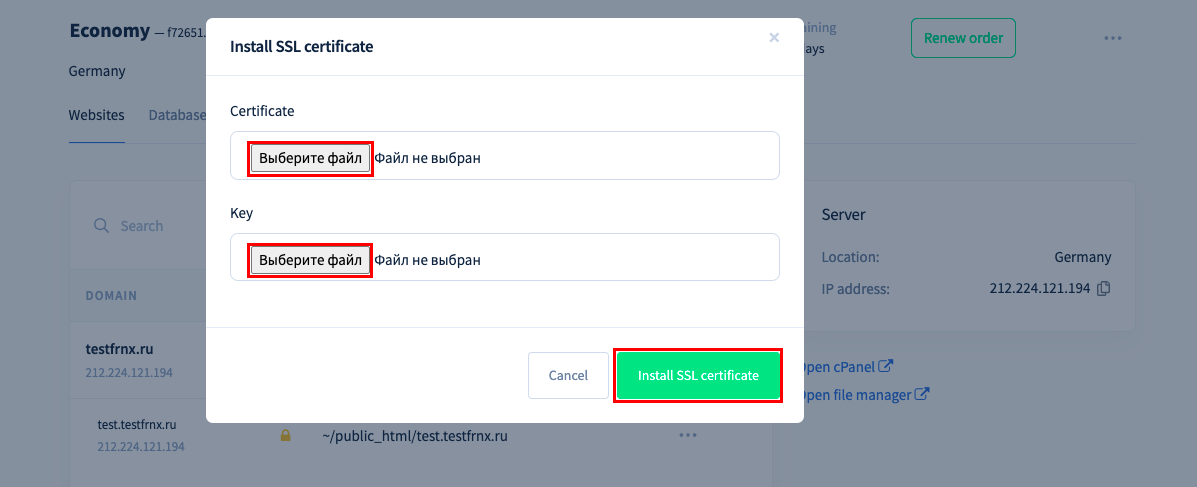Image resolution: width=1197 pixels, height=487 pixels.
Task: Select the testfrnx.ru domain entry
Action: point(119,350)
